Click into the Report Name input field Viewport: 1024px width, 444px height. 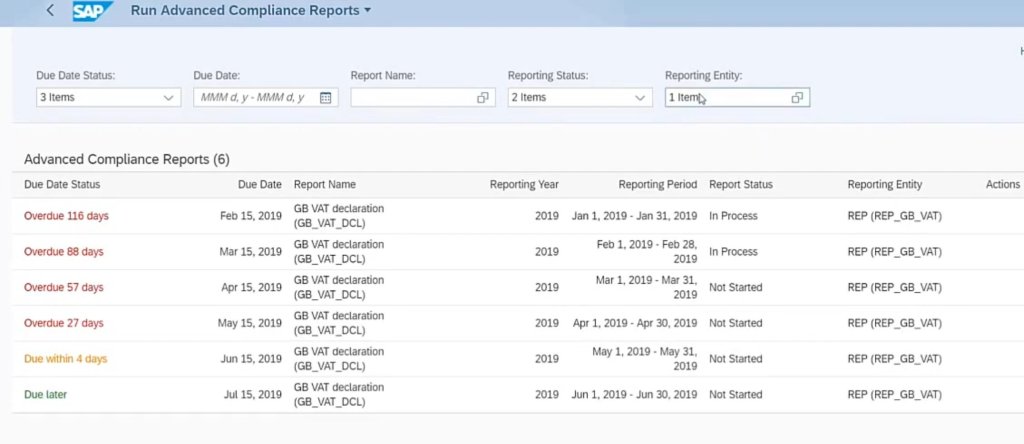[x=412, y=98]
